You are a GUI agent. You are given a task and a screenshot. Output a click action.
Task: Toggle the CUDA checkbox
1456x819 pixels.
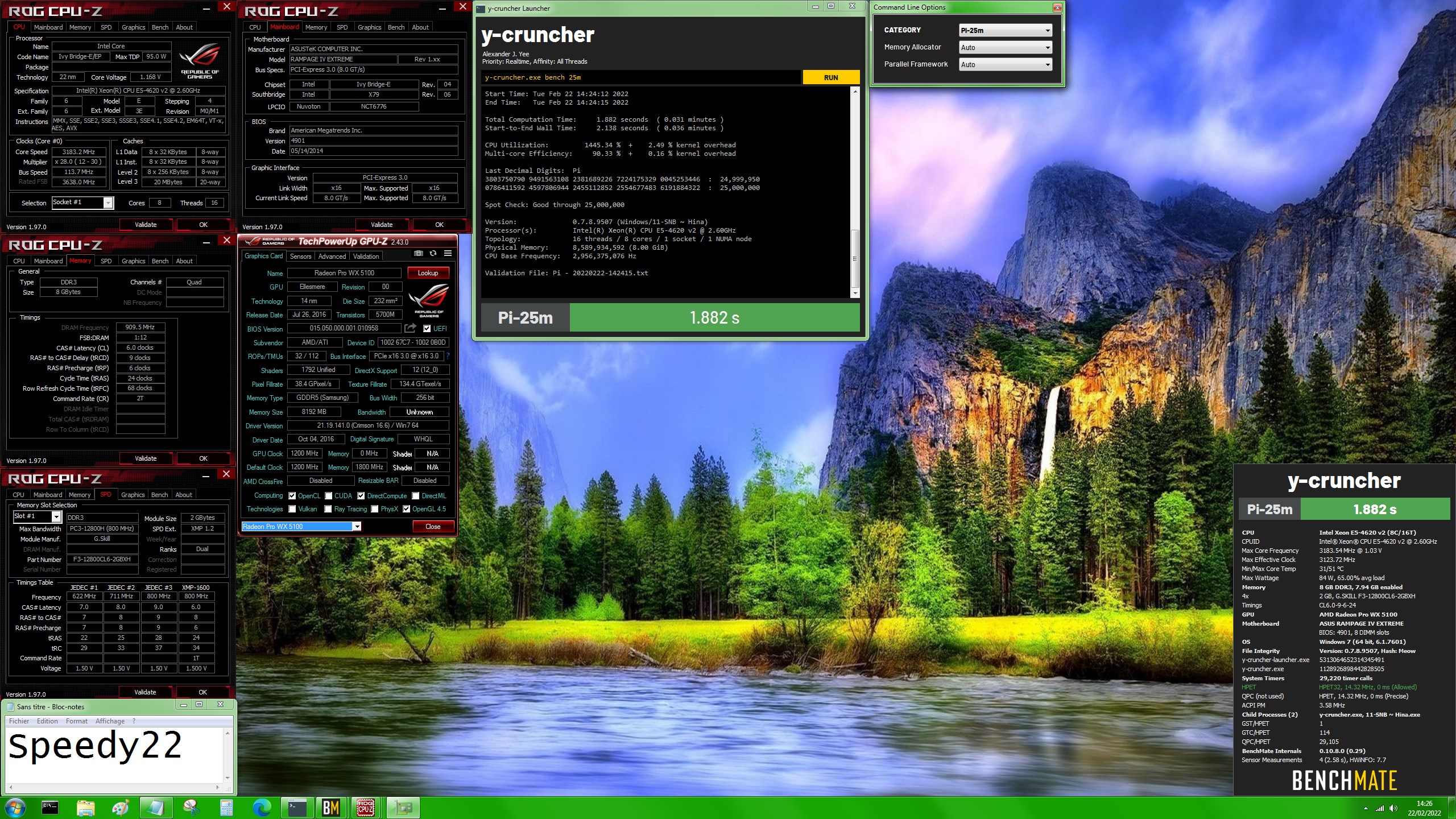pyautogui.click(x=329, y=495)
